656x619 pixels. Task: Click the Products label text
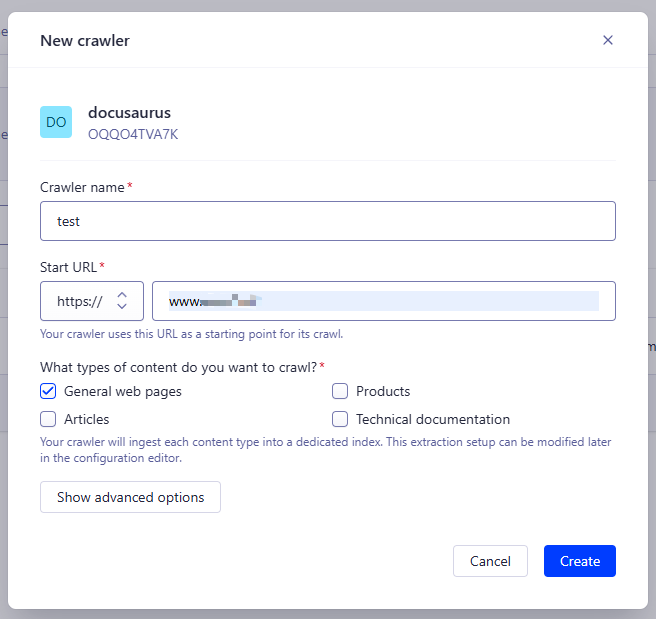[x=383, y=391]
